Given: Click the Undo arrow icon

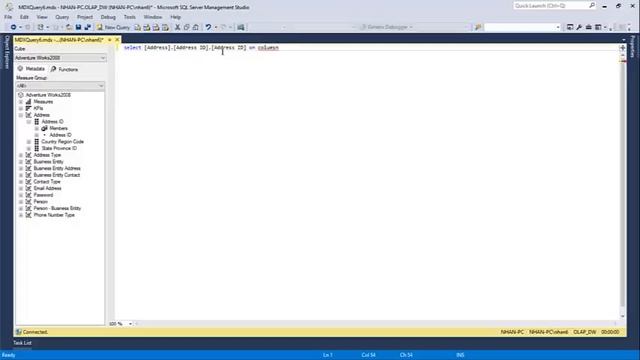Looking at the screenshot, I should click(208, 27).
